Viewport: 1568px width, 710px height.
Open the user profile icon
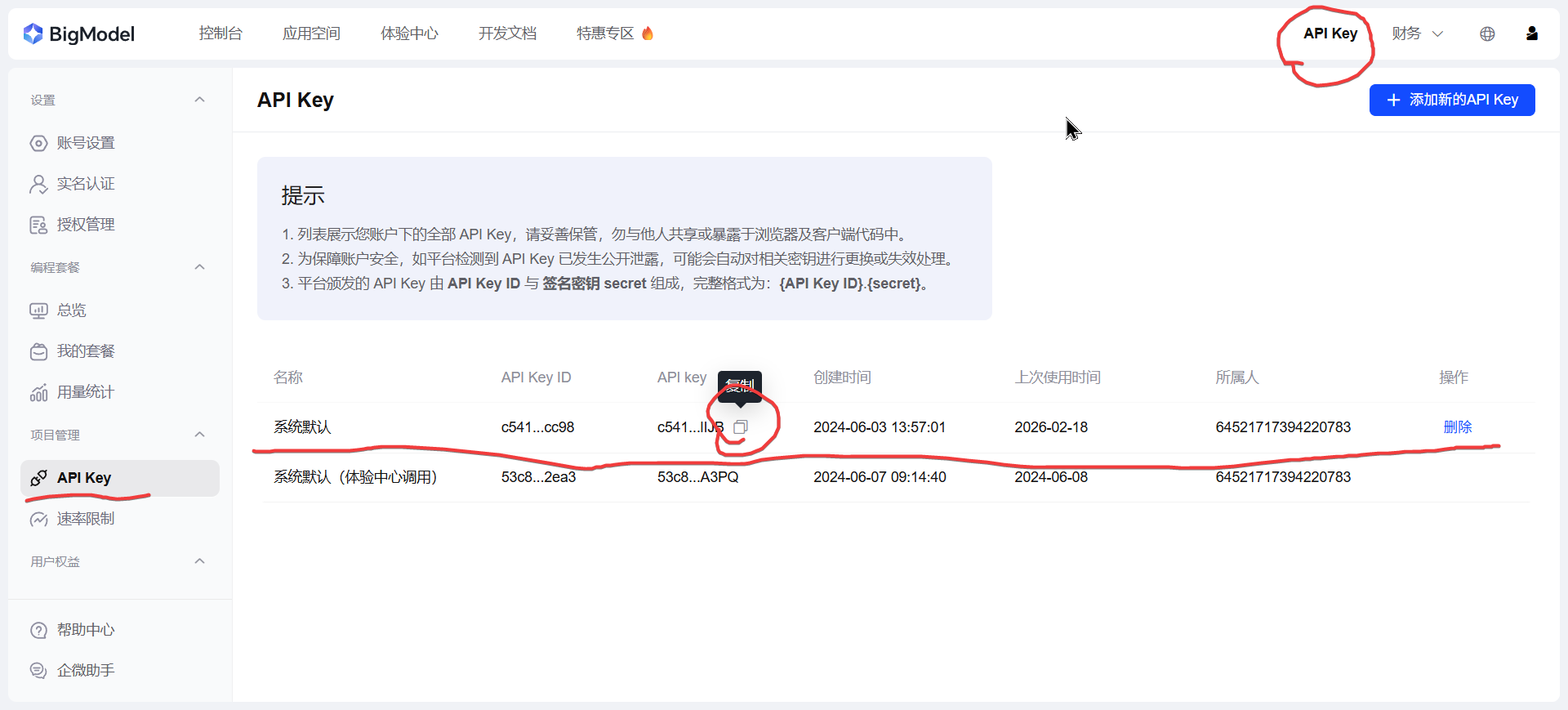click(x=1531, y=33)
